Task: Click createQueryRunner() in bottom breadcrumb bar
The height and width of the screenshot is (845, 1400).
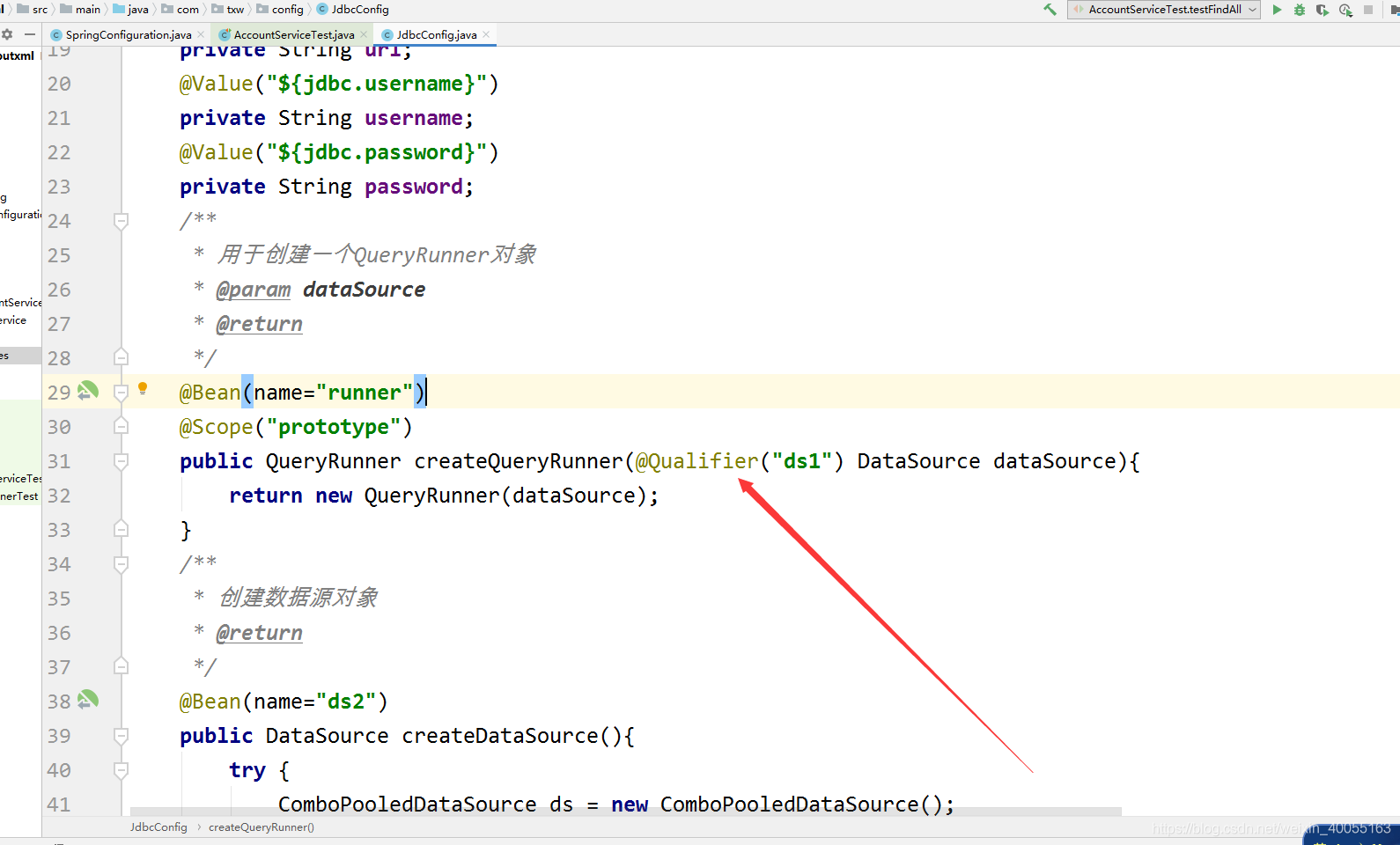Action: click(x=262, y=827)
